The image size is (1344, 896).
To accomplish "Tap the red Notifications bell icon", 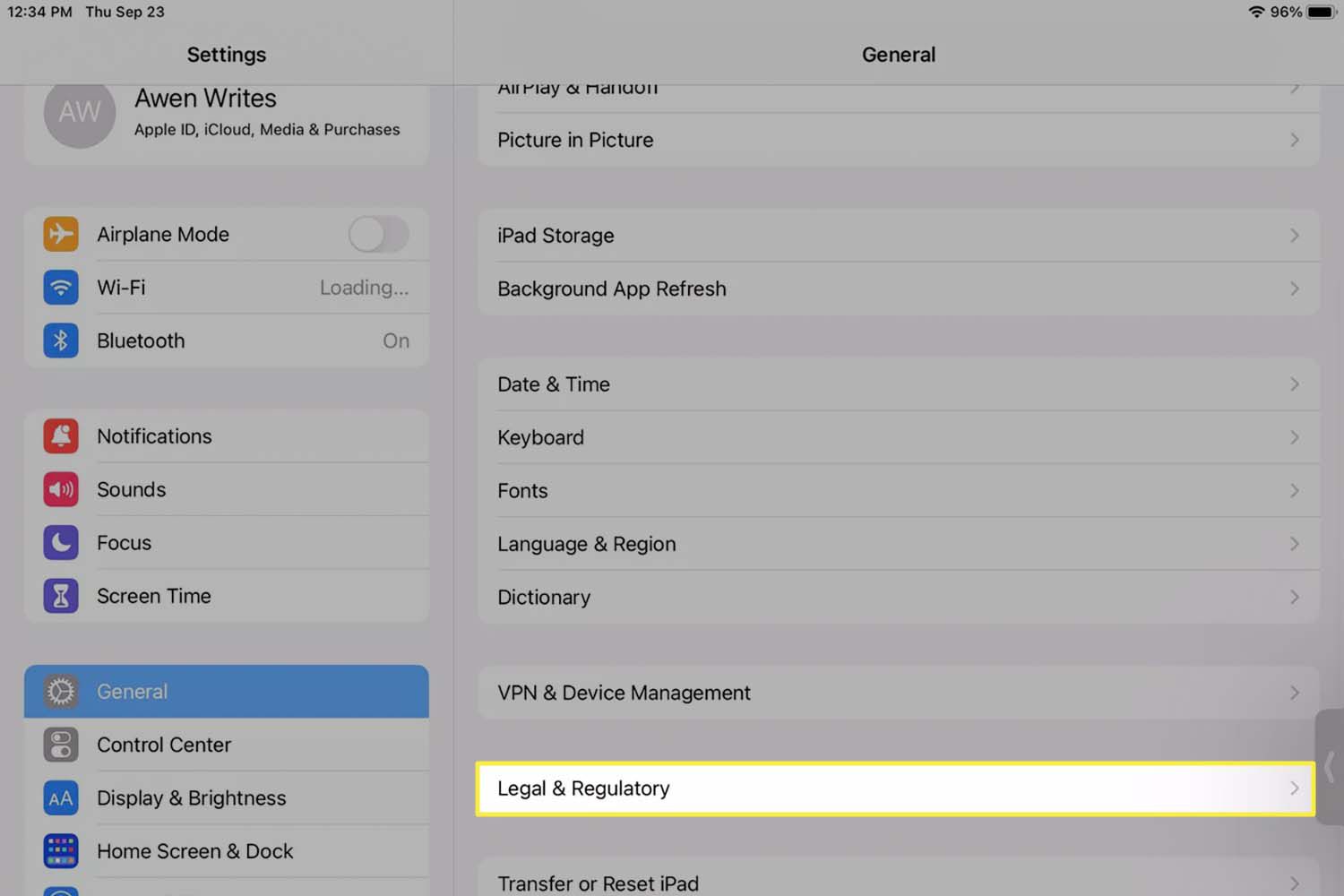I will (x=61, y=436).
